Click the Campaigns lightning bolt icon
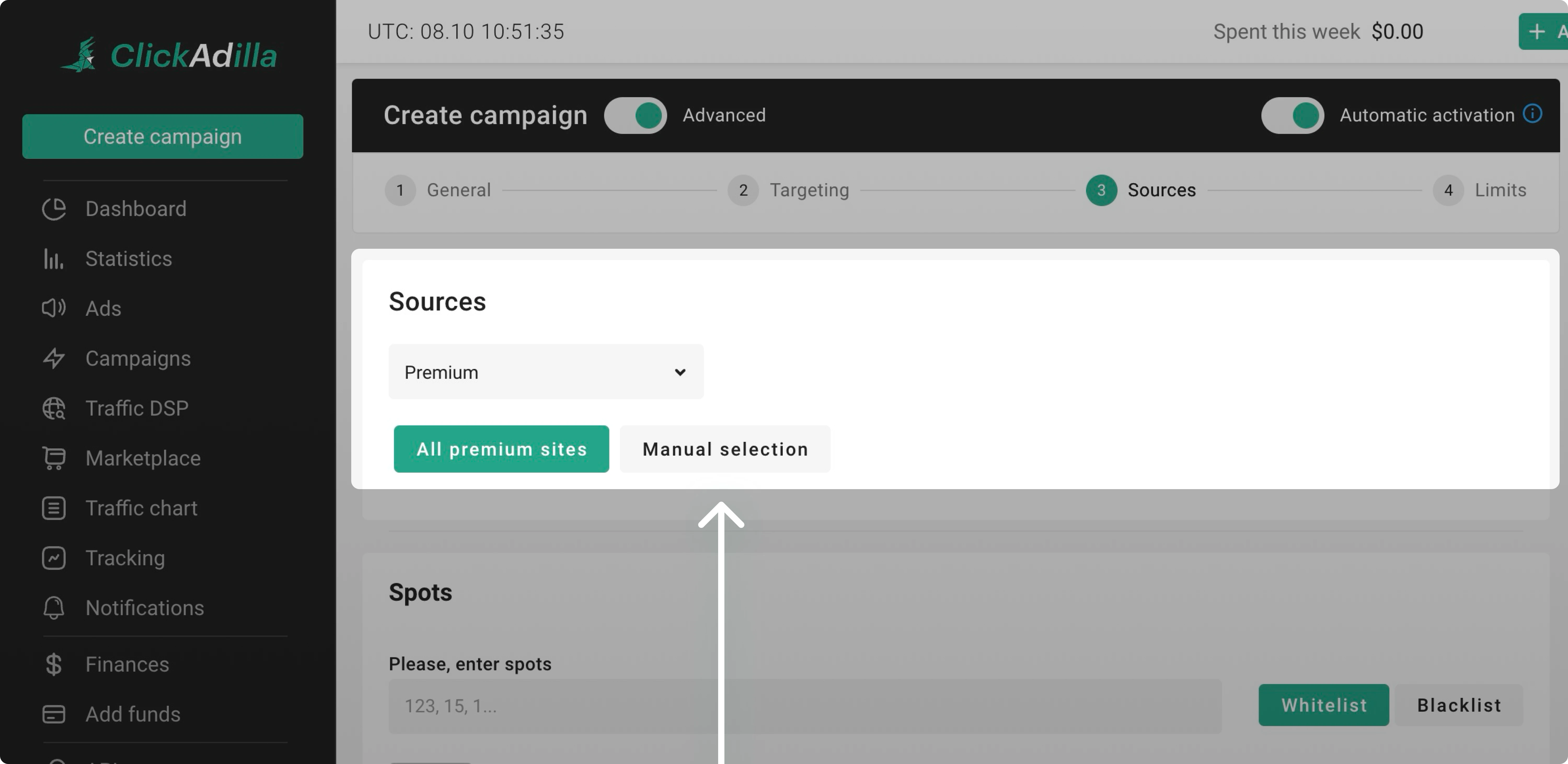The width and height of the screenshot is (1568, 764). (54, 358)
